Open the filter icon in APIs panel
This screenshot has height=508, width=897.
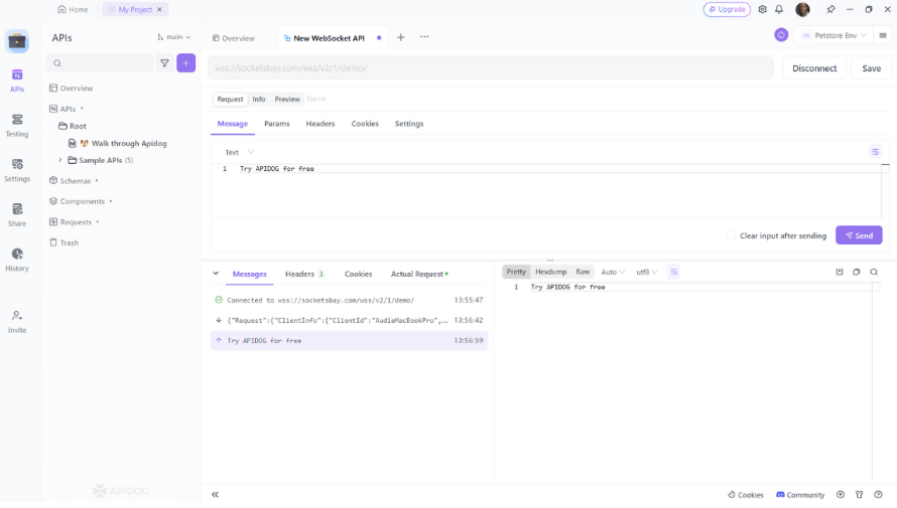(x=165, y=63)
